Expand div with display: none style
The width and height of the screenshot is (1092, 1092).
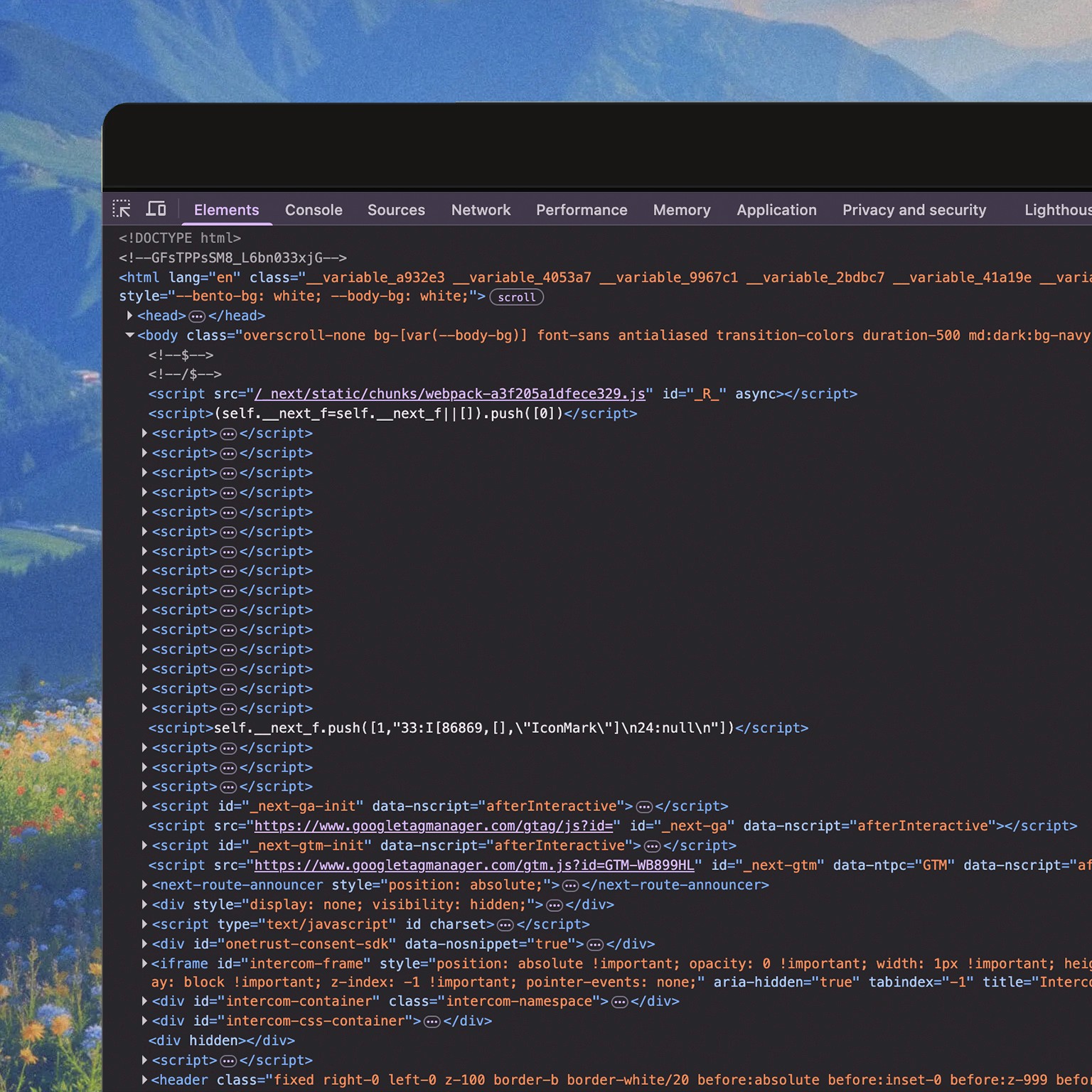click(144, 904)
